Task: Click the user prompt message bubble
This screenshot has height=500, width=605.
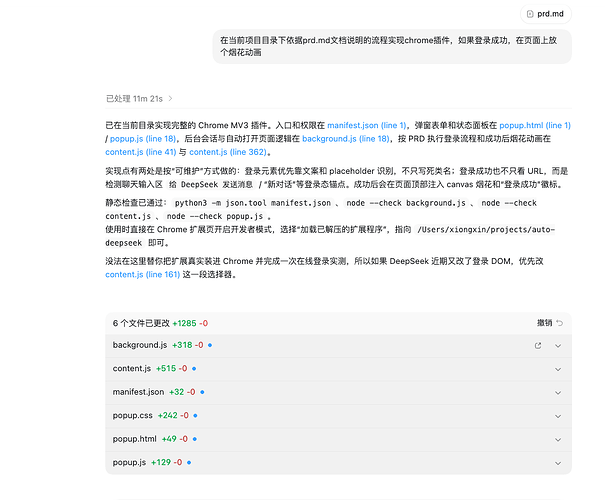Action: point(394,45)
